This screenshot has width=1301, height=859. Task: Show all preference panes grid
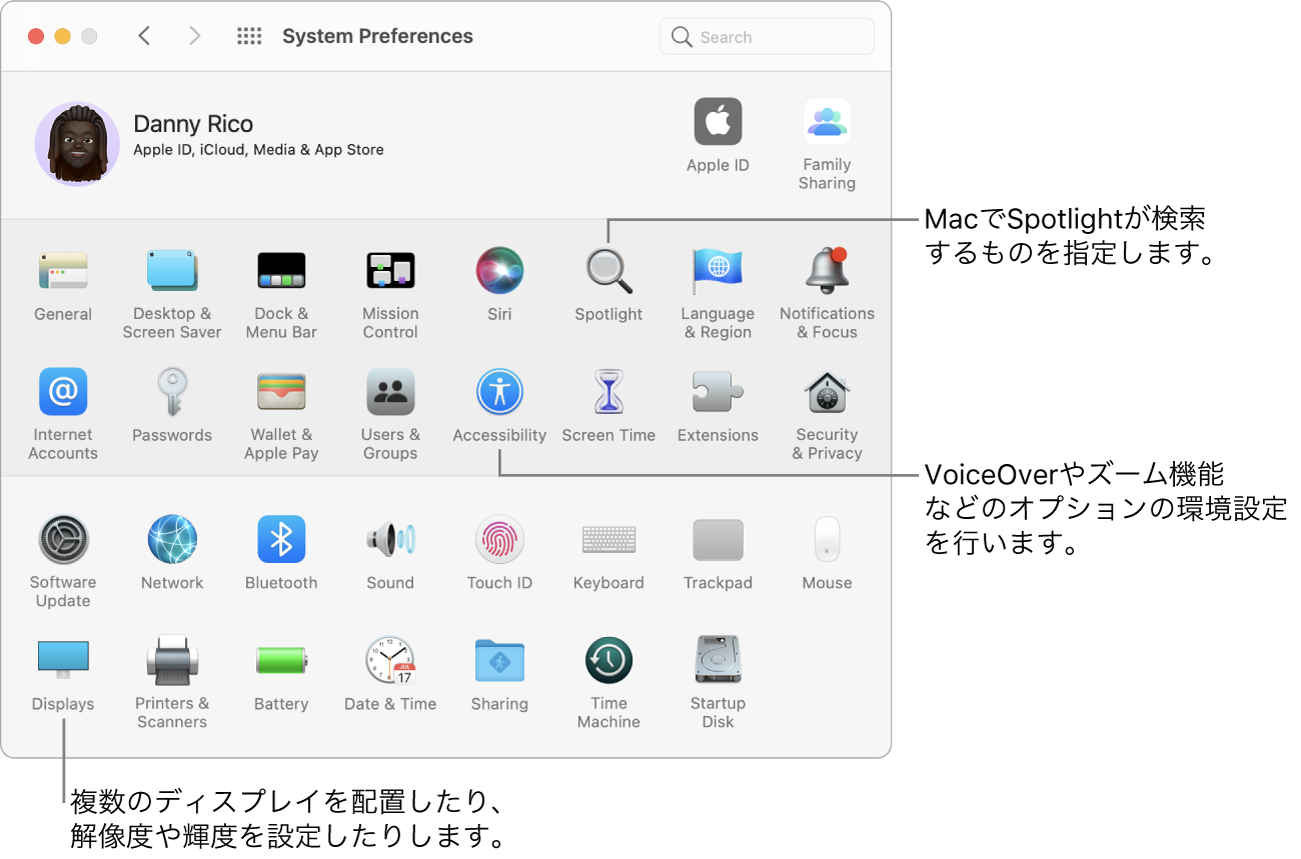(x=248, y=35)
